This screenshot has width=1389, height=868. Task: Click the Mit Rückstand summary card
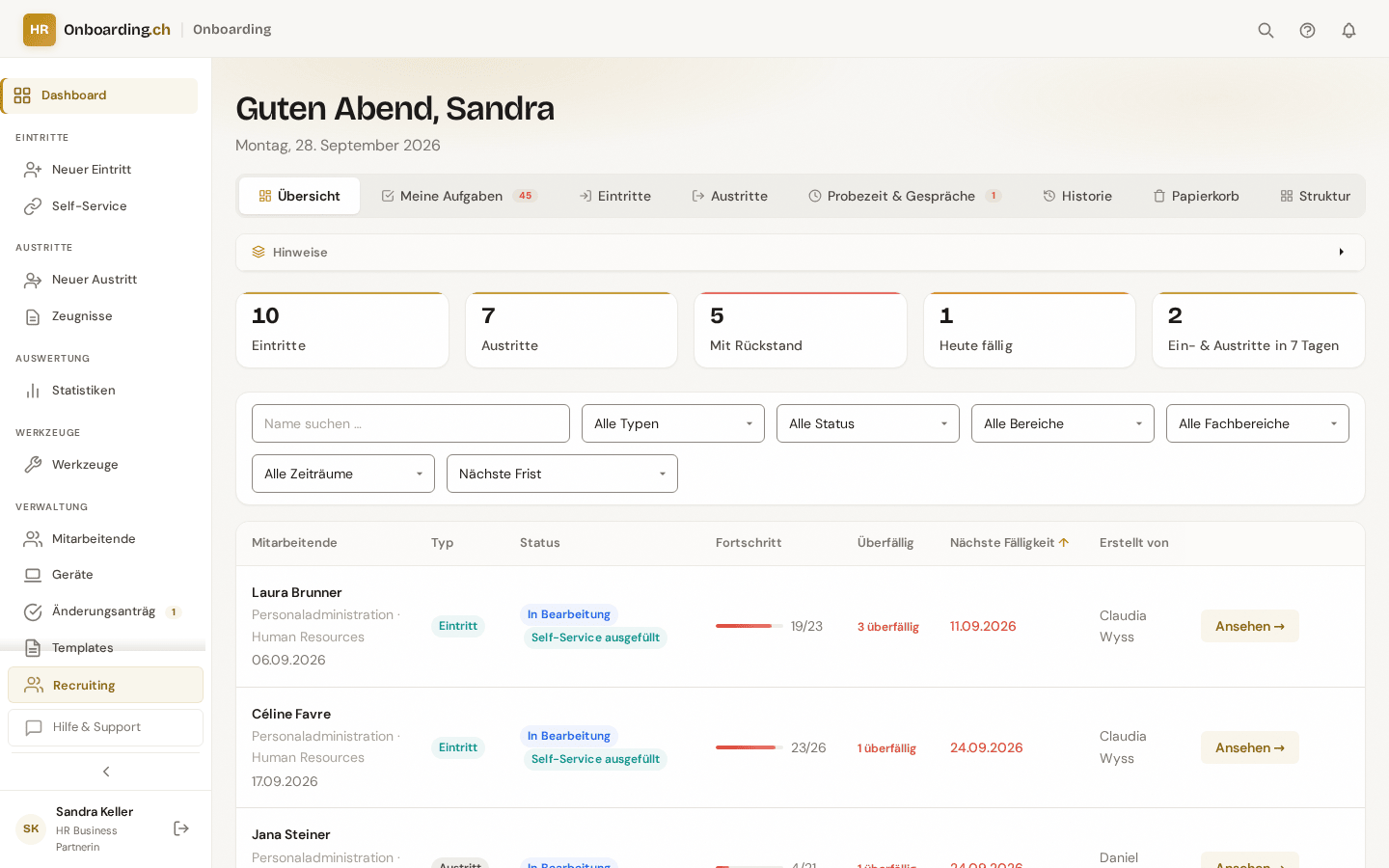[x=801, y=330]
